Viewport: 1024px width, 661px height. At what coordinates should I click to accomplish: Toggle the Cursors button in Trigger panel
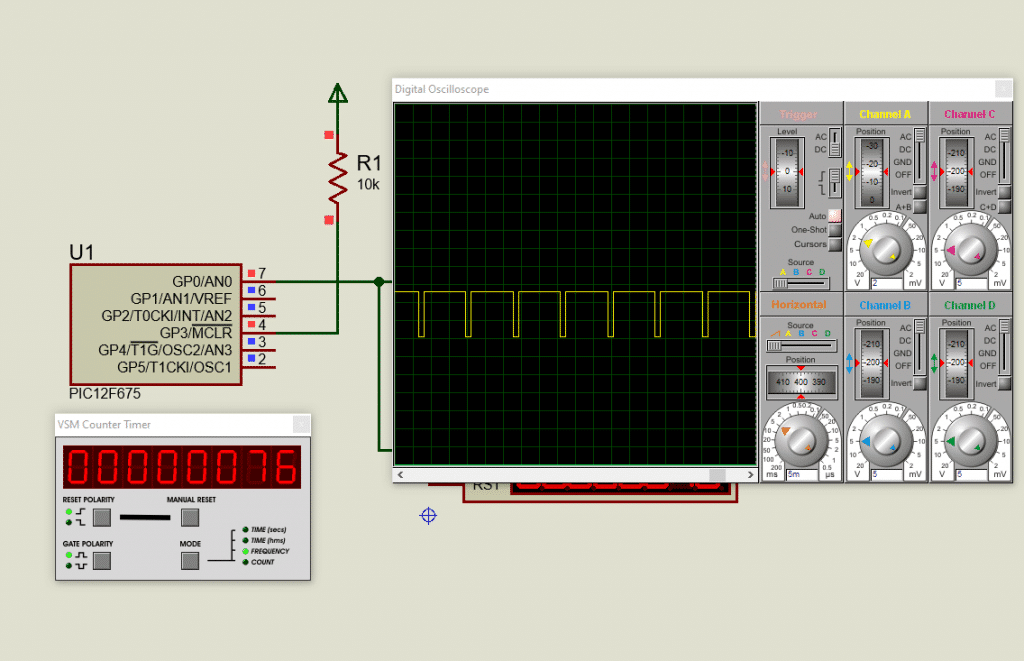pos(835,244)
